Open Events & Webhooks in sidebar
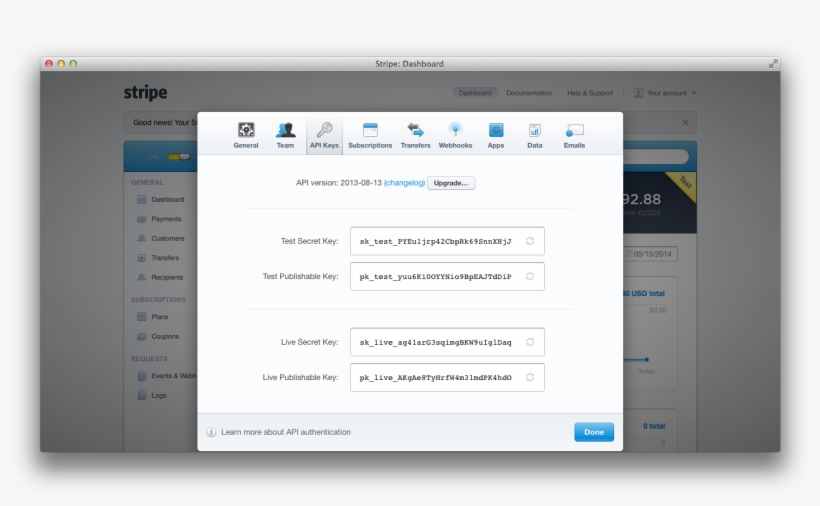Screen dimensions: 820x506 coord(167,376)
